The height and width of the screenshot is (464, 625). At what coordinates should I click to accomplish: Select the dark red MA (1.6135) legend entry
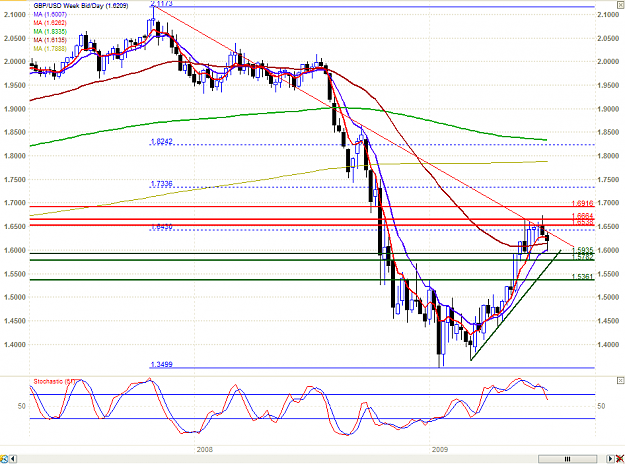(50, 40)
